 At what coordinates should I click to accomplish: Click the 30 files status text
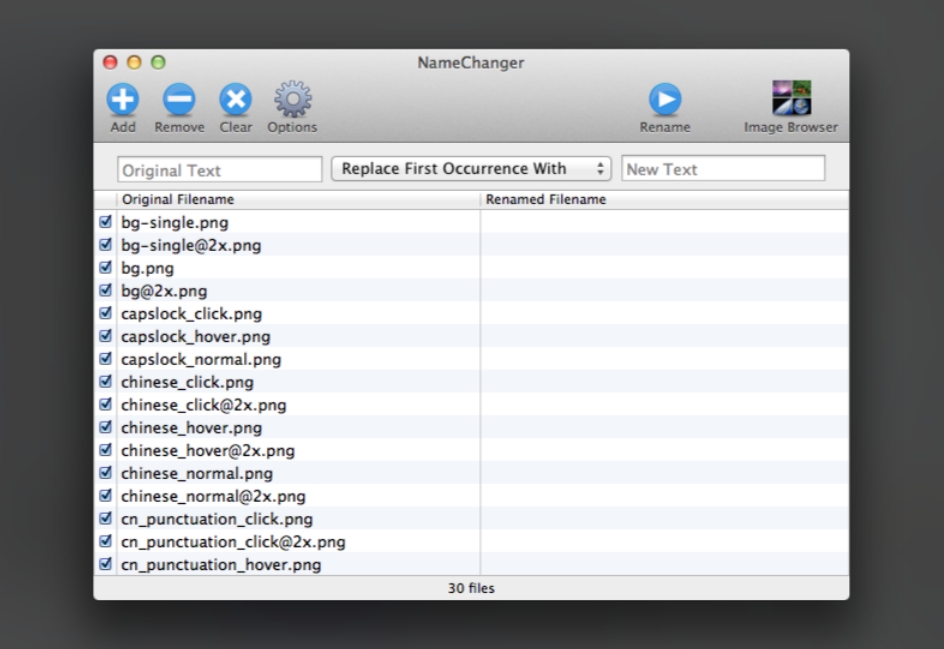(x=471, y=588)
